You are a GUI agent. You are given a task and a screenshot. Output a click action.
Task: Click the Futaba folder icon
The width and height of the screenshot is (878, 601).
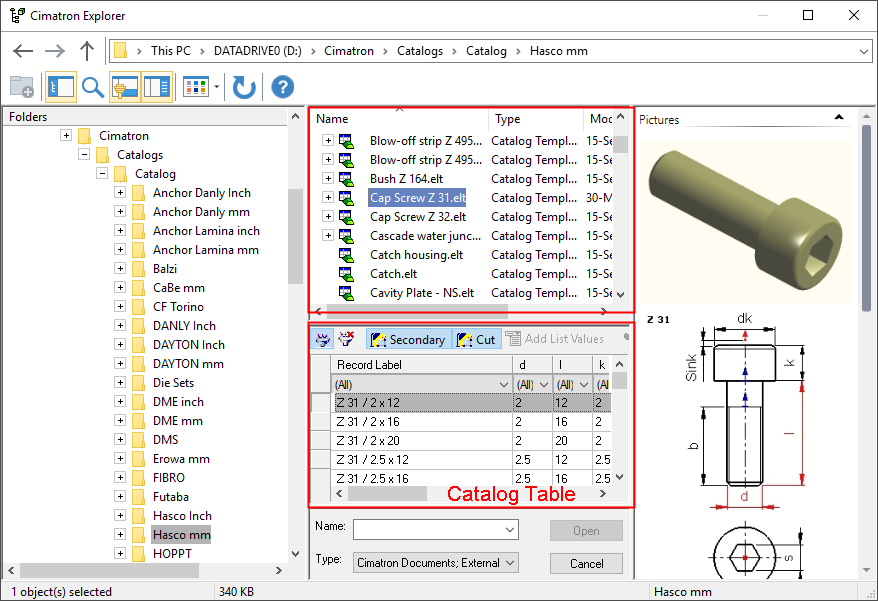coord(139,497)
